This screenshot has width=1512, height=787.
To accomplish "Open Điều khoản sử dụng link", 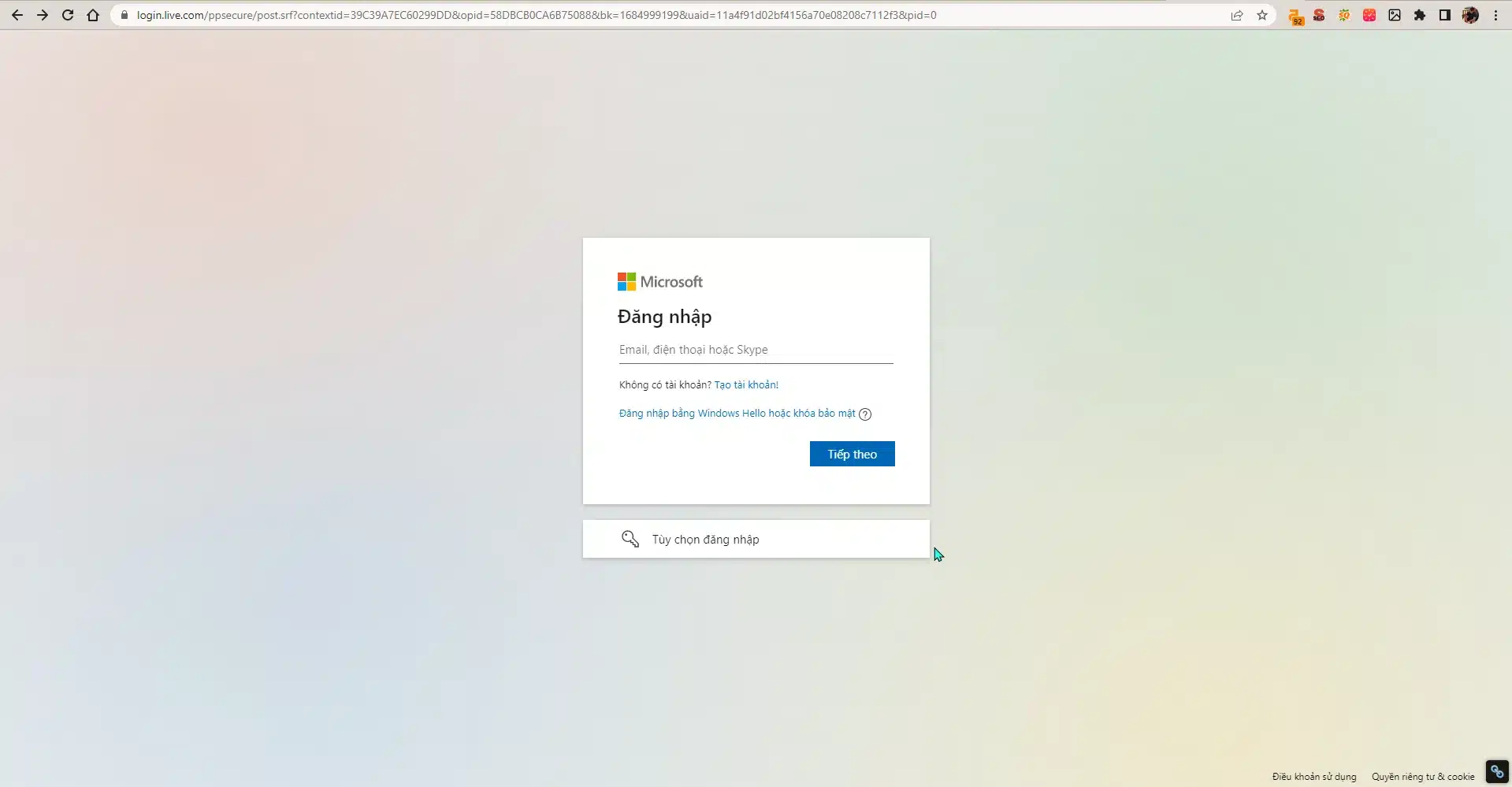I will coord(1314,777).
